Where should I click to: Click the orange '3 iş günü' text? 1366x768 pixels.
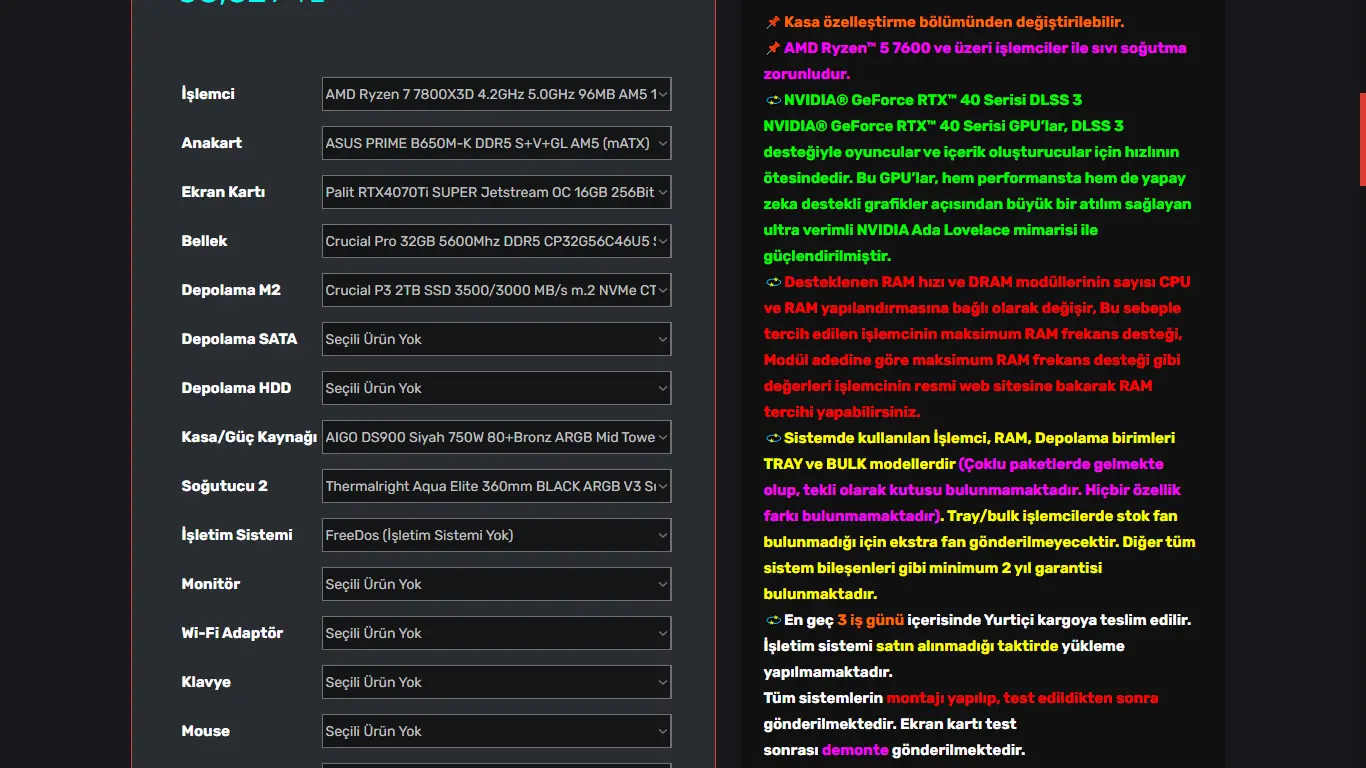coord(871,620)
